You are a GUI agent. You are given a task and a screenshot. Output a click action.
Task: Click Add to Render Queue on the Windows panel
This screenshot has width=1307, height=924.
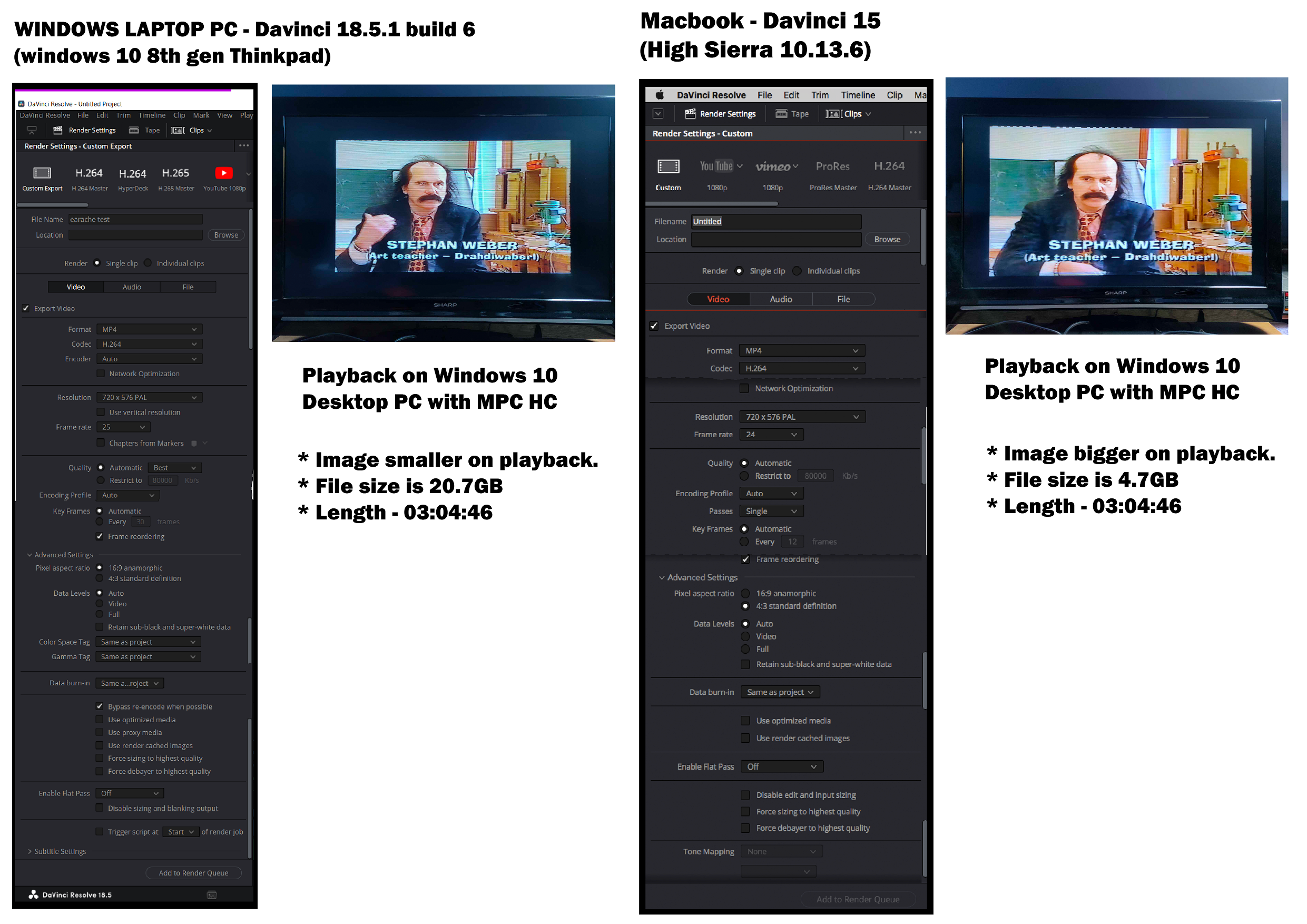point(193,873)
